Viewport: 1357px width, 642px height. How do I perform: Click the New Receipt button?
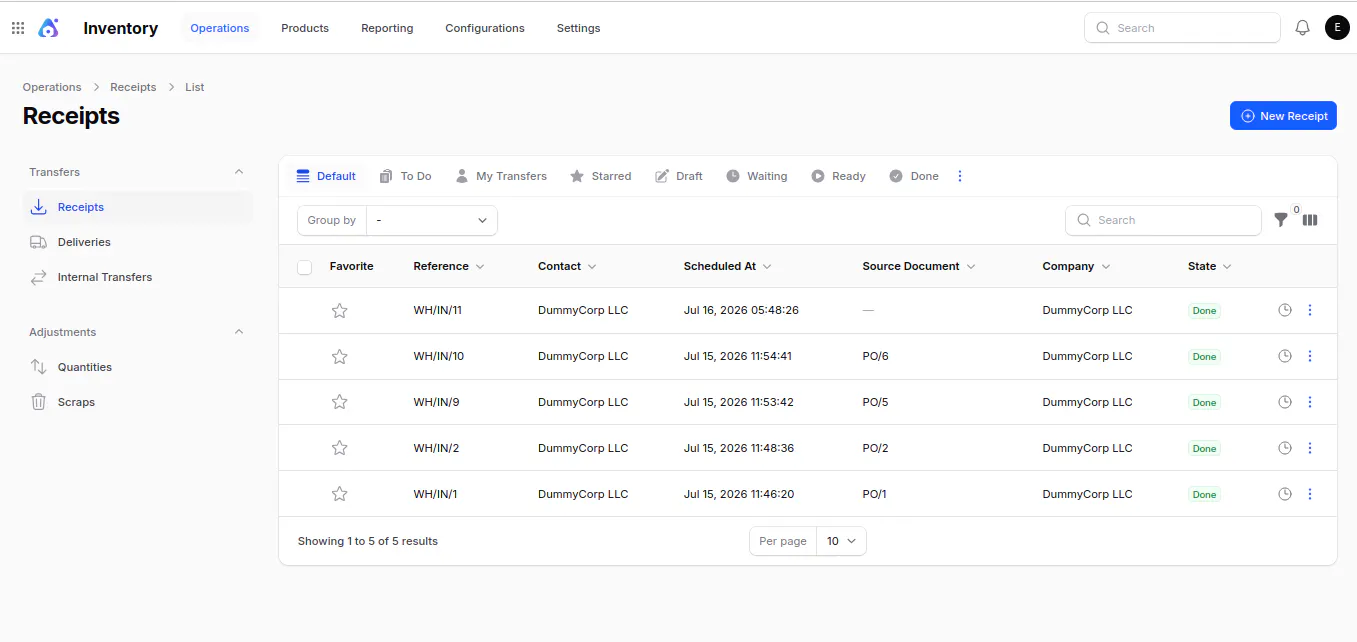click(1283, 116)
